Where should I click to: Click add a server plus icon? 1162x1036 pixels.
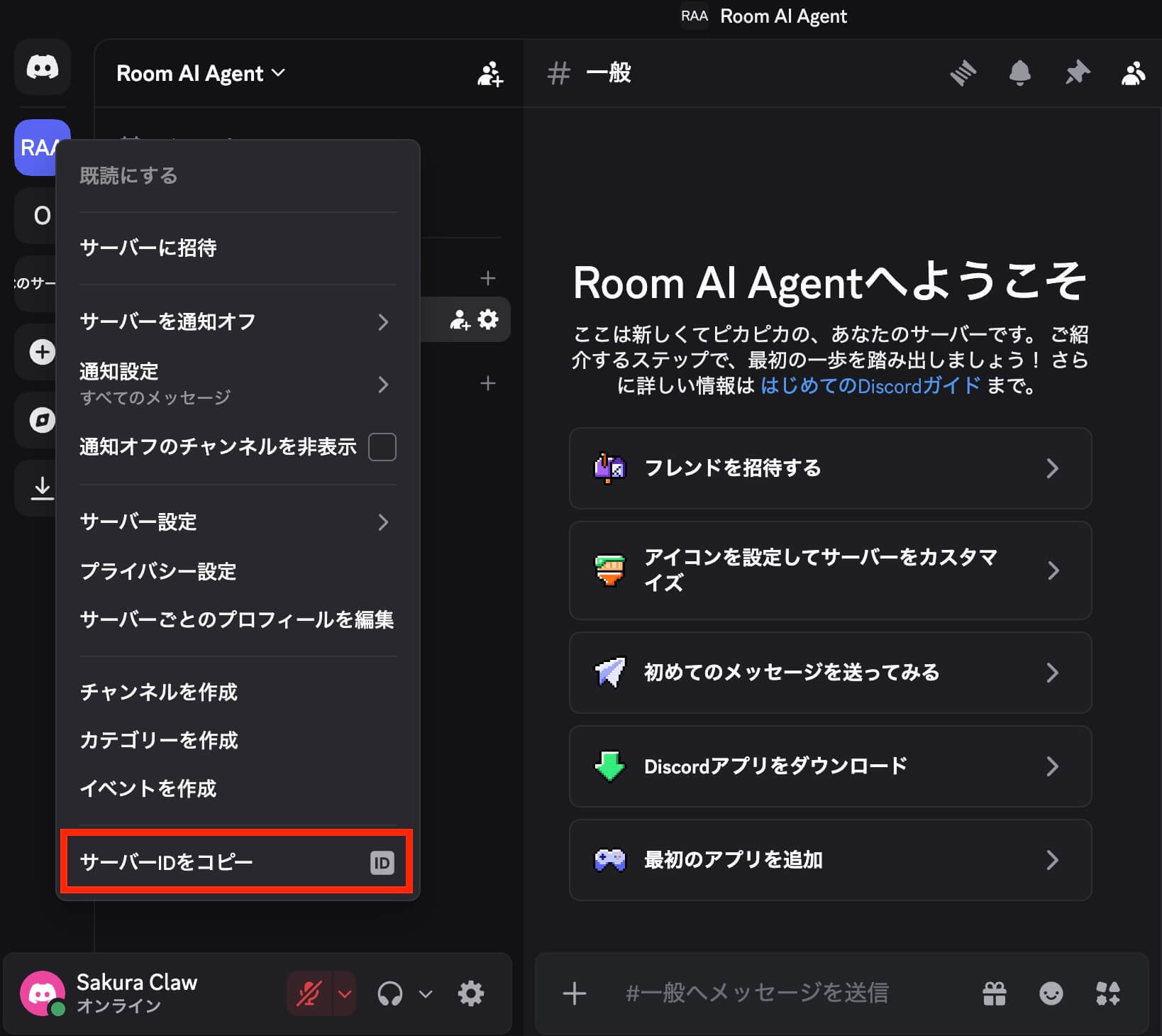tap(43, 352)
